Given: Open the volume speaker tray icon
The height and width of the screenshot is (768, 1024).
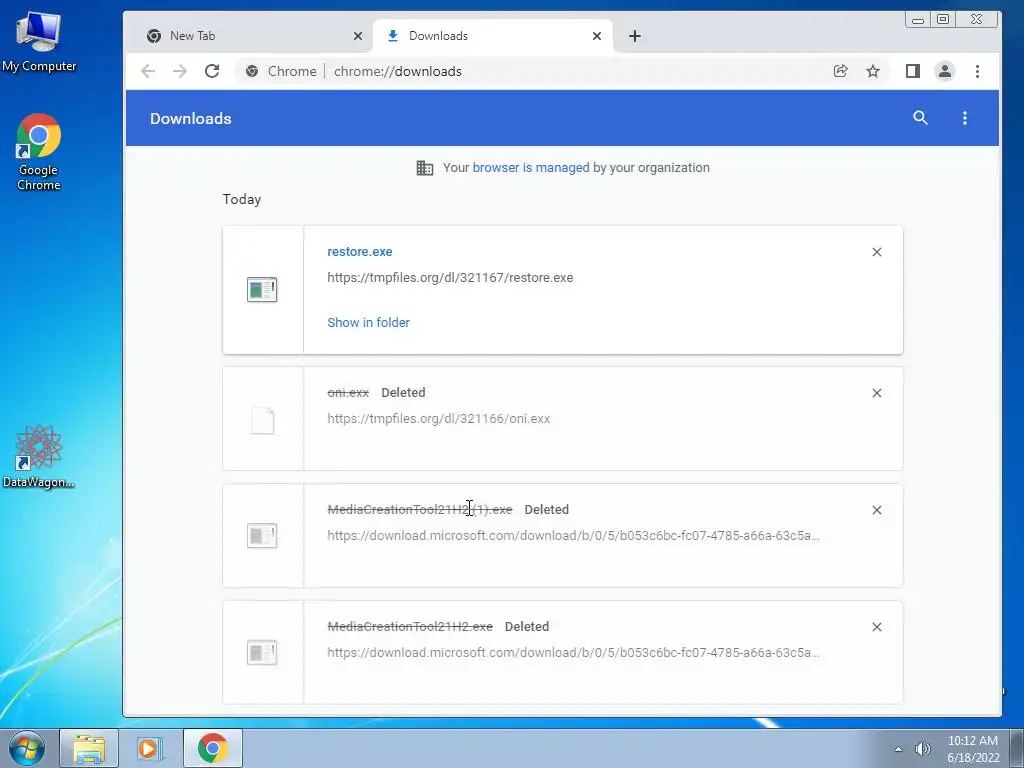Looking at the screenshot, I should click(x=922, y=749).
